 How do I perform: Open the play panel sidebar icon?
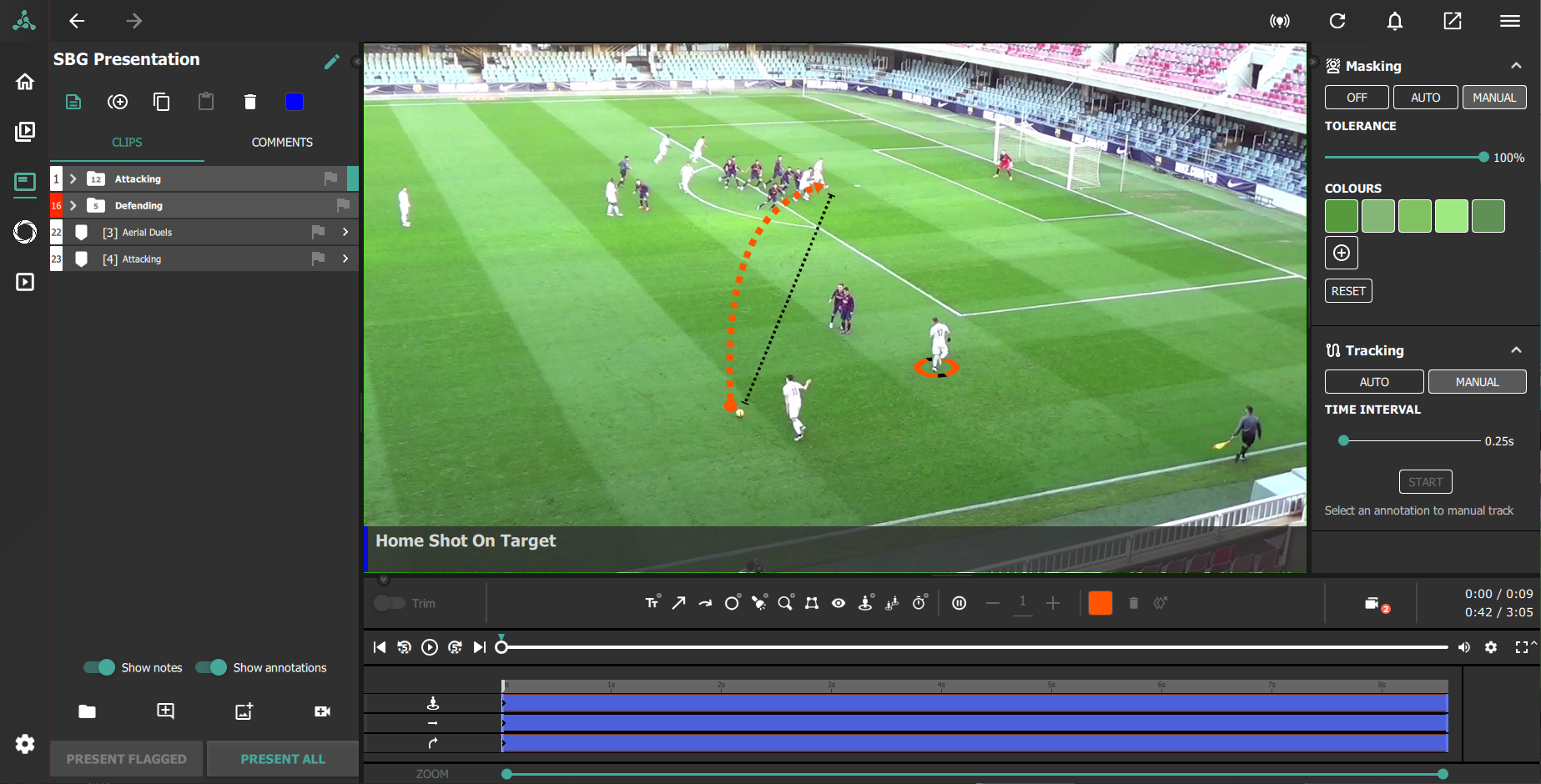click(x=25, y=282)
